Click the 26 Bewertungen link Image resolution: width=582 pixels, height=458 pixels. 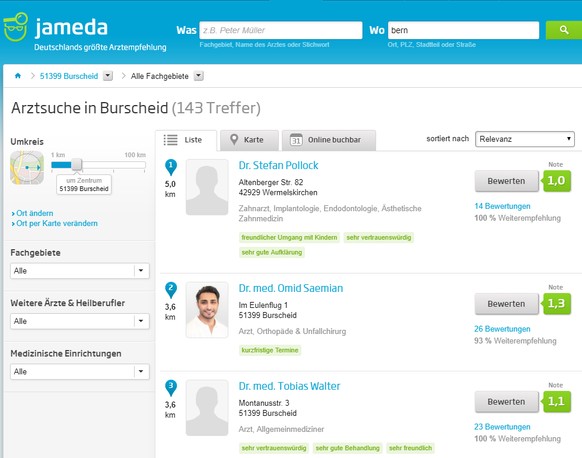coord(502,329)
